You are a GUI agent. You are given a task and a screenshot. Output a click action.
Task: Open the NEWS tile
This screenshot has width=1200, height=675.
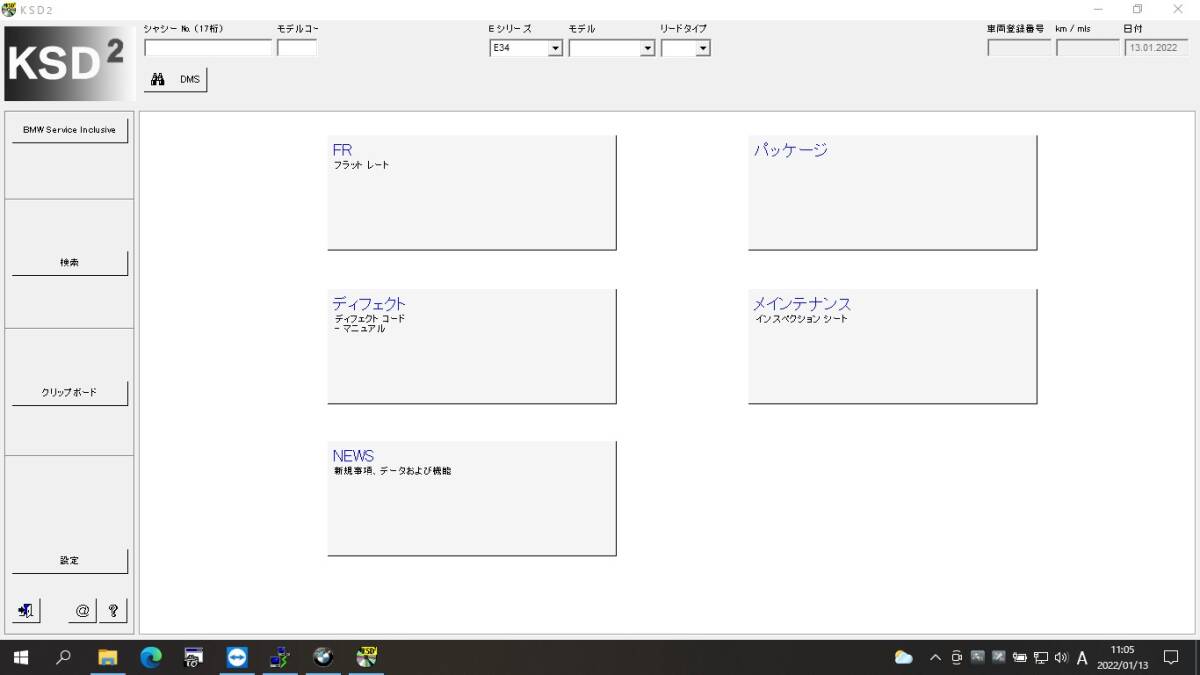click(x=472, y=499)
